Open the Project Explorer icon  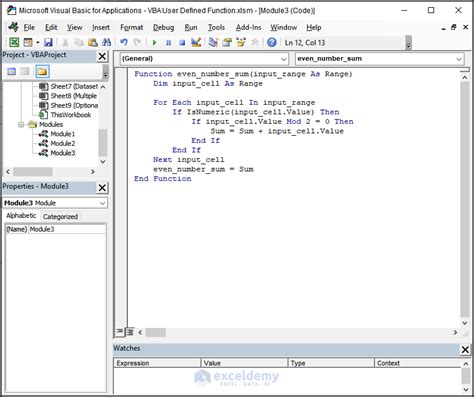click(x=213, y=42)
